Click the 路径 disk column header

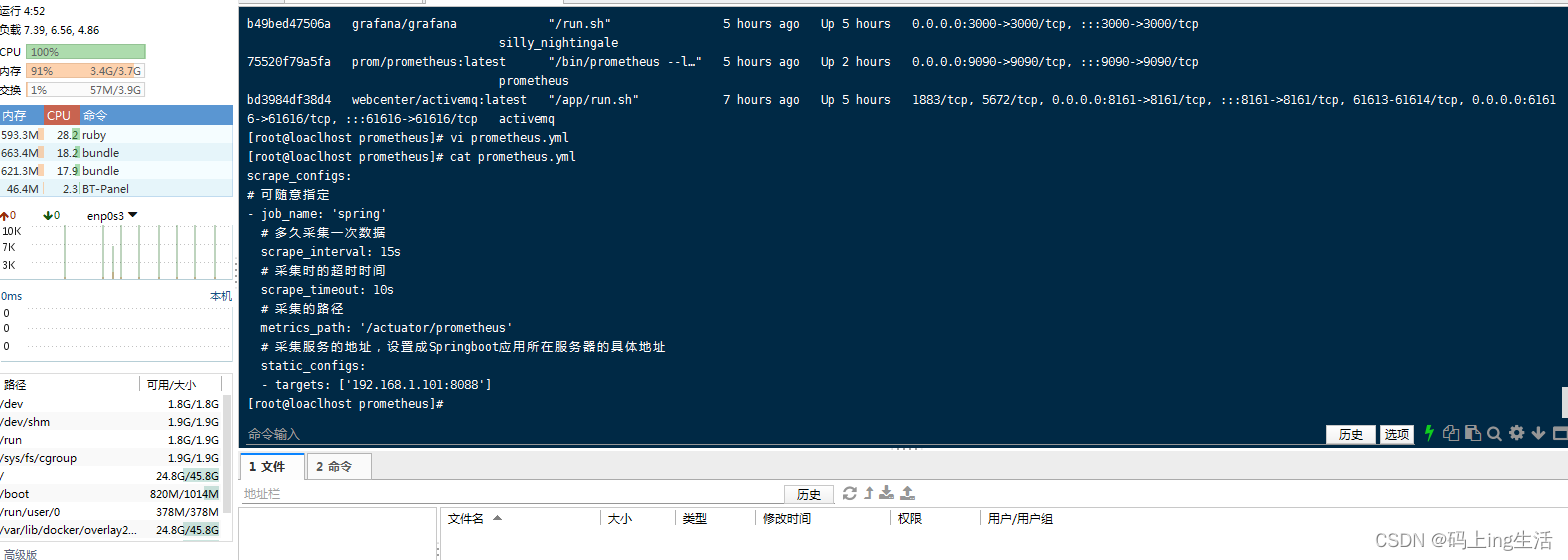click(x=68, y=384)
